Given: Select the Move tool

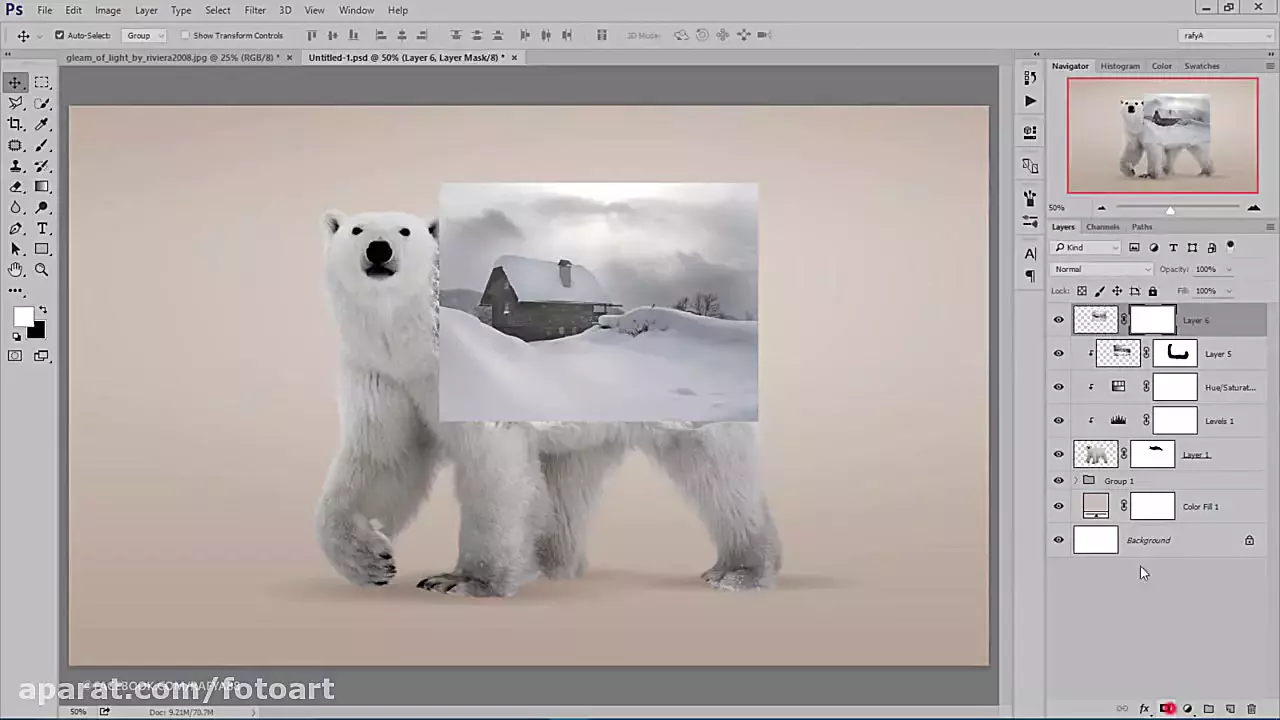Looking at the screenshot, I should tap(16, 83).
